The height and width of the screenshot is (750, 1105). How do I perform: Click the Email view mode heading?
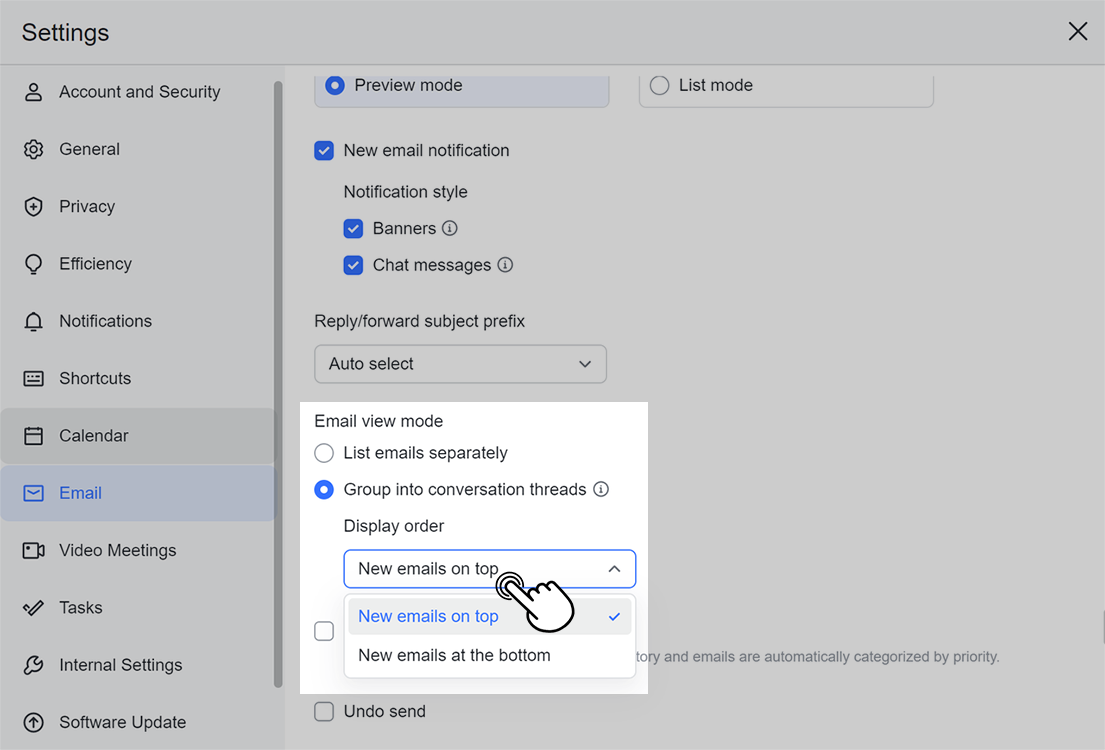(378, 422)
